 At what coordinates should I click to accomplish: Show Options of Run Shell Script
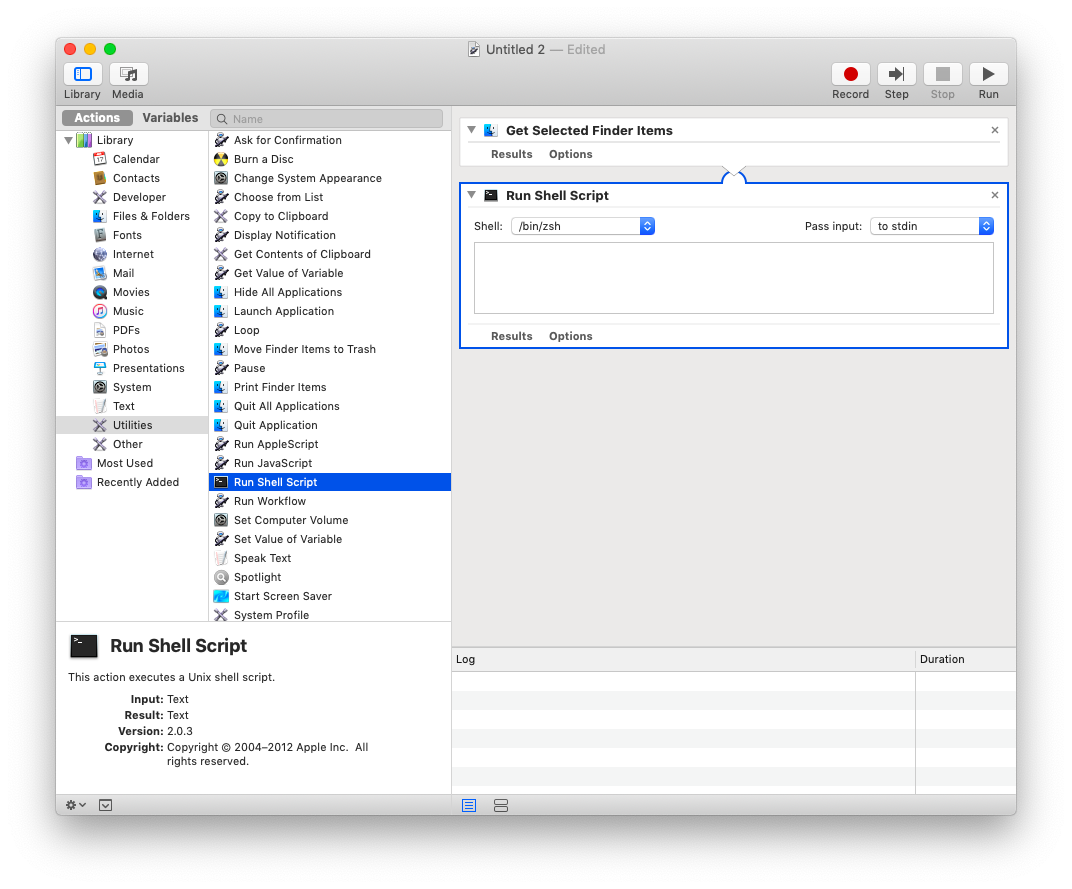(570, 336)
